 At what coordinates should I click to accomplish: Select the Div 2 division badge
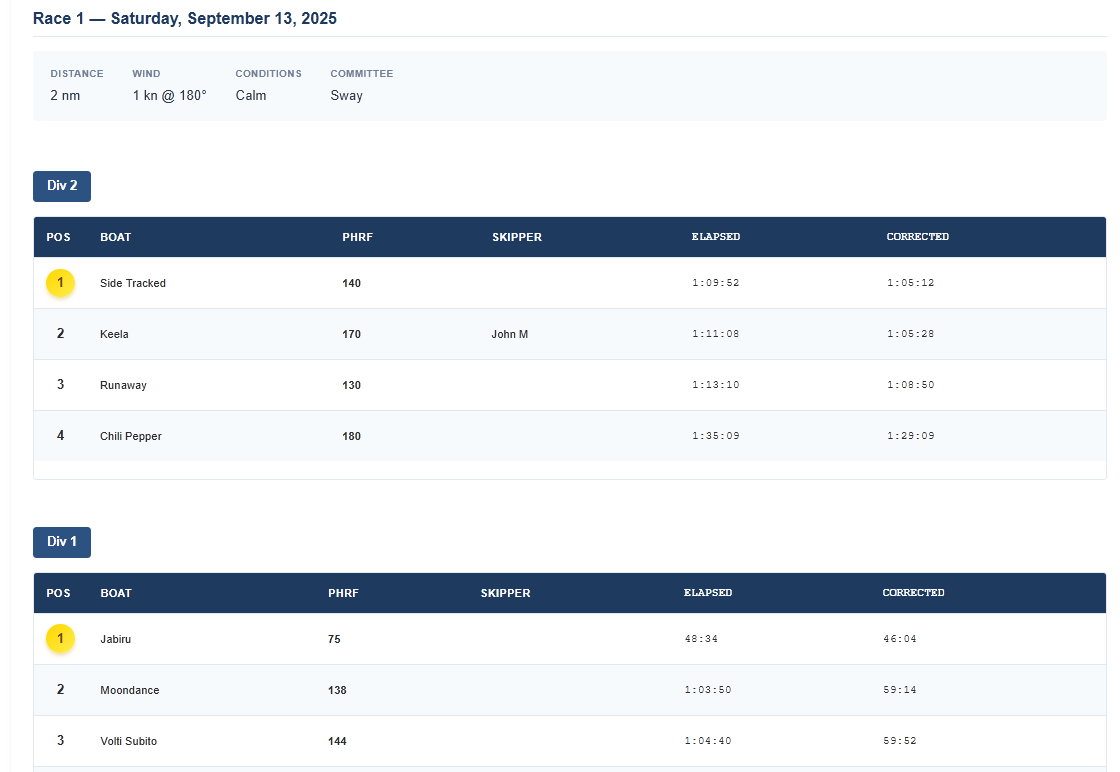tap(62, 186)
